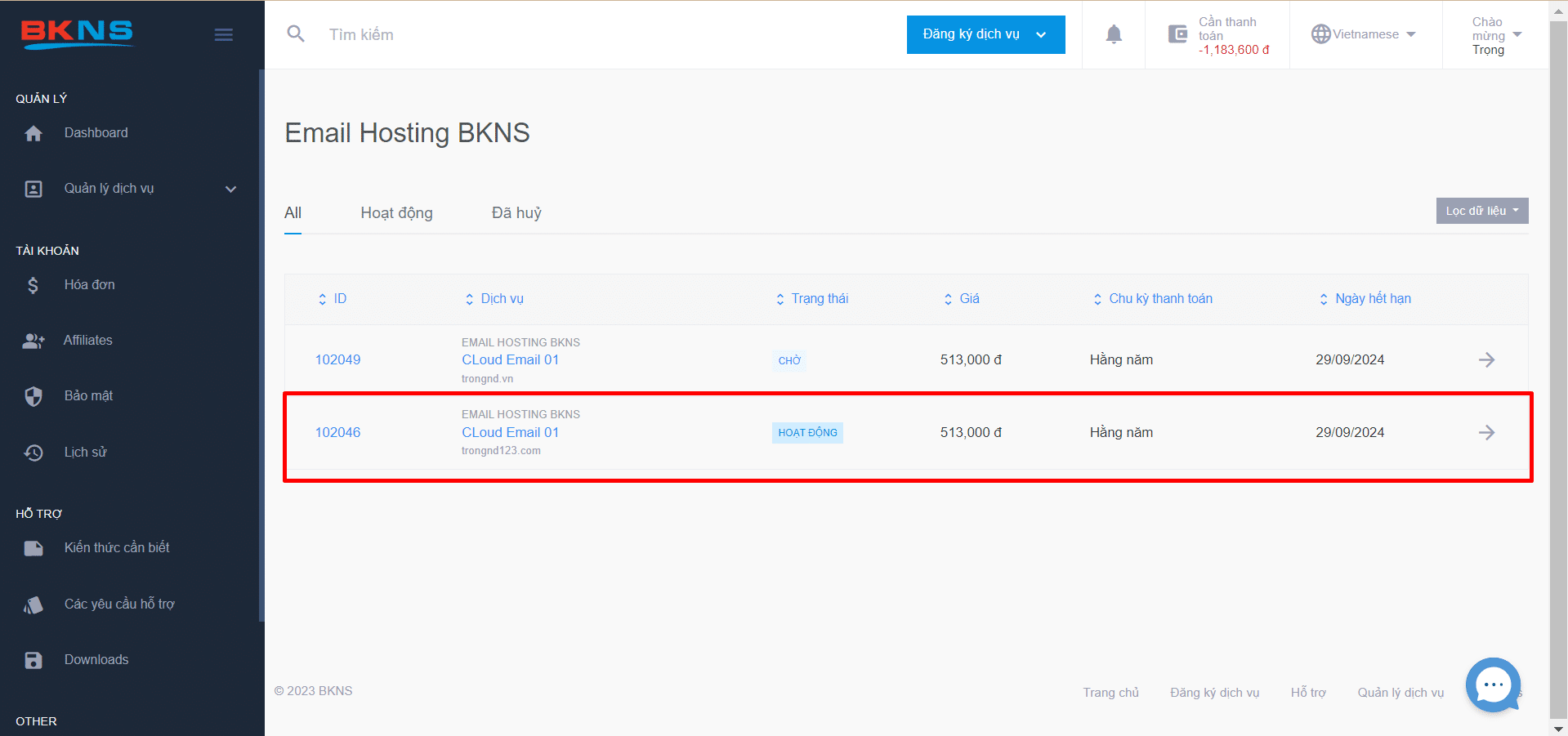This screenshot has width=1568, height=736.
Task: Click footer Quản lý dịch vụ link
Action: 1401,693
